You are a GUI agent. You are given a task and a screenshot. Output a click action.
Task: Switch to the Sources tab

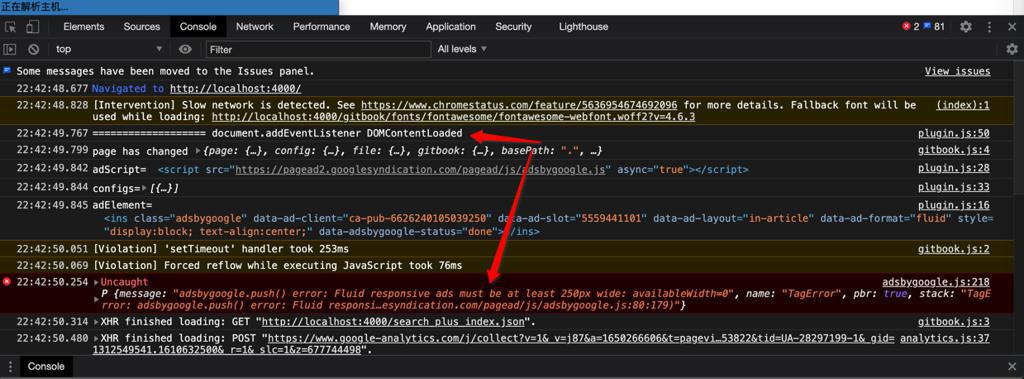(142, 27)
